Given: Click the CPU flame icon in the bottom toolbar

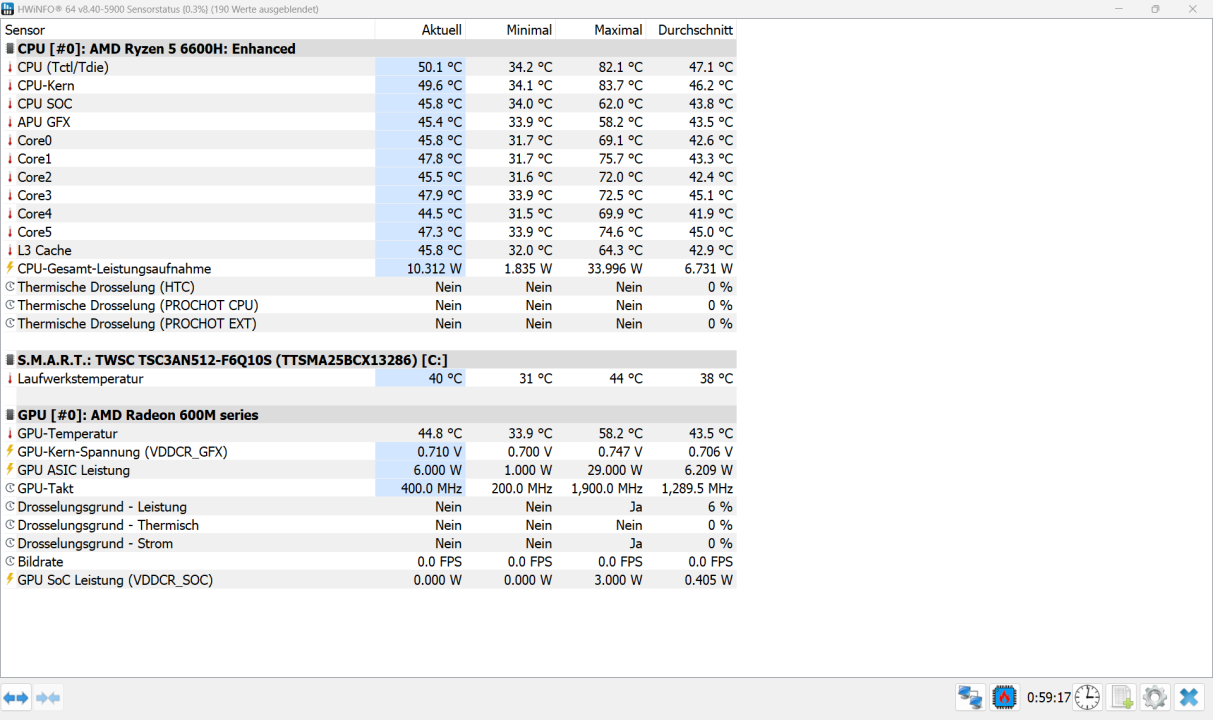Looking at the screenshot, I should (x=1003, y=697).
